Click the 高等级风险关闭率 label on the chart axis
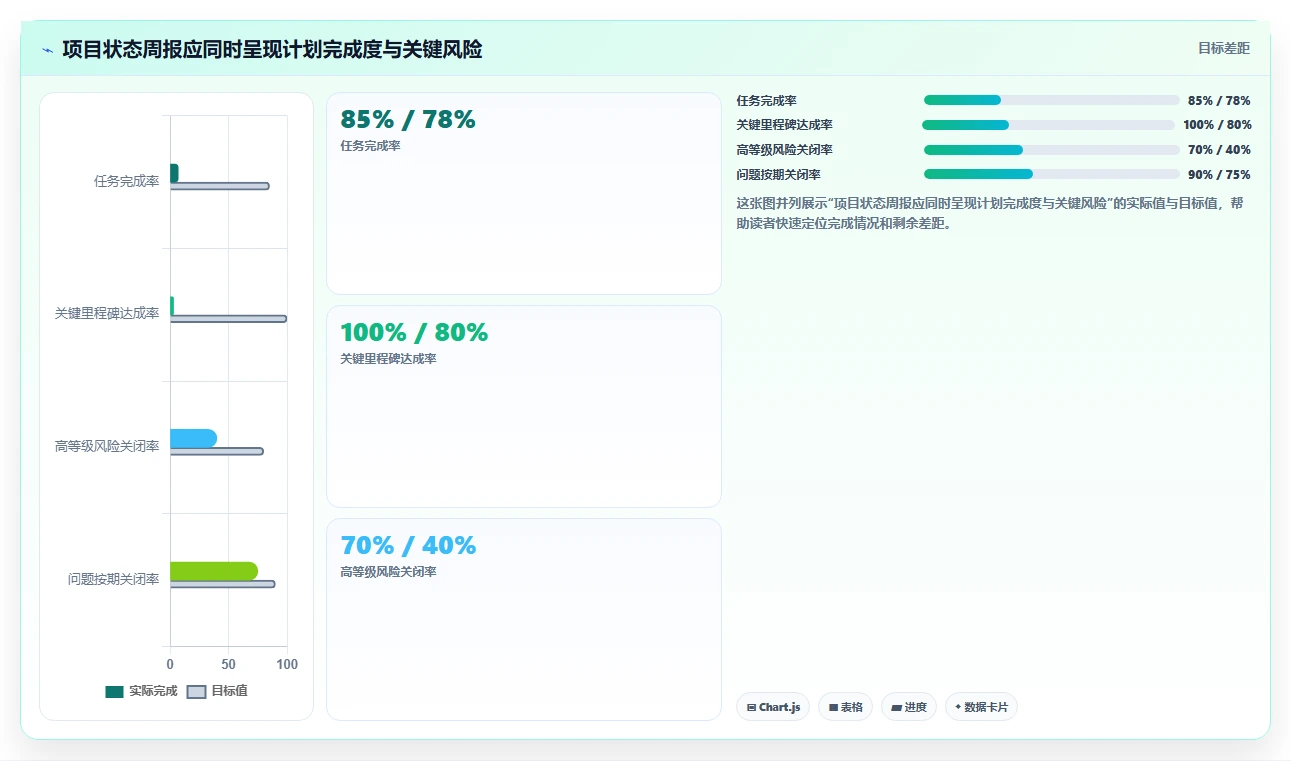The width and height of the screenshot is (1291, 761). 107,446
